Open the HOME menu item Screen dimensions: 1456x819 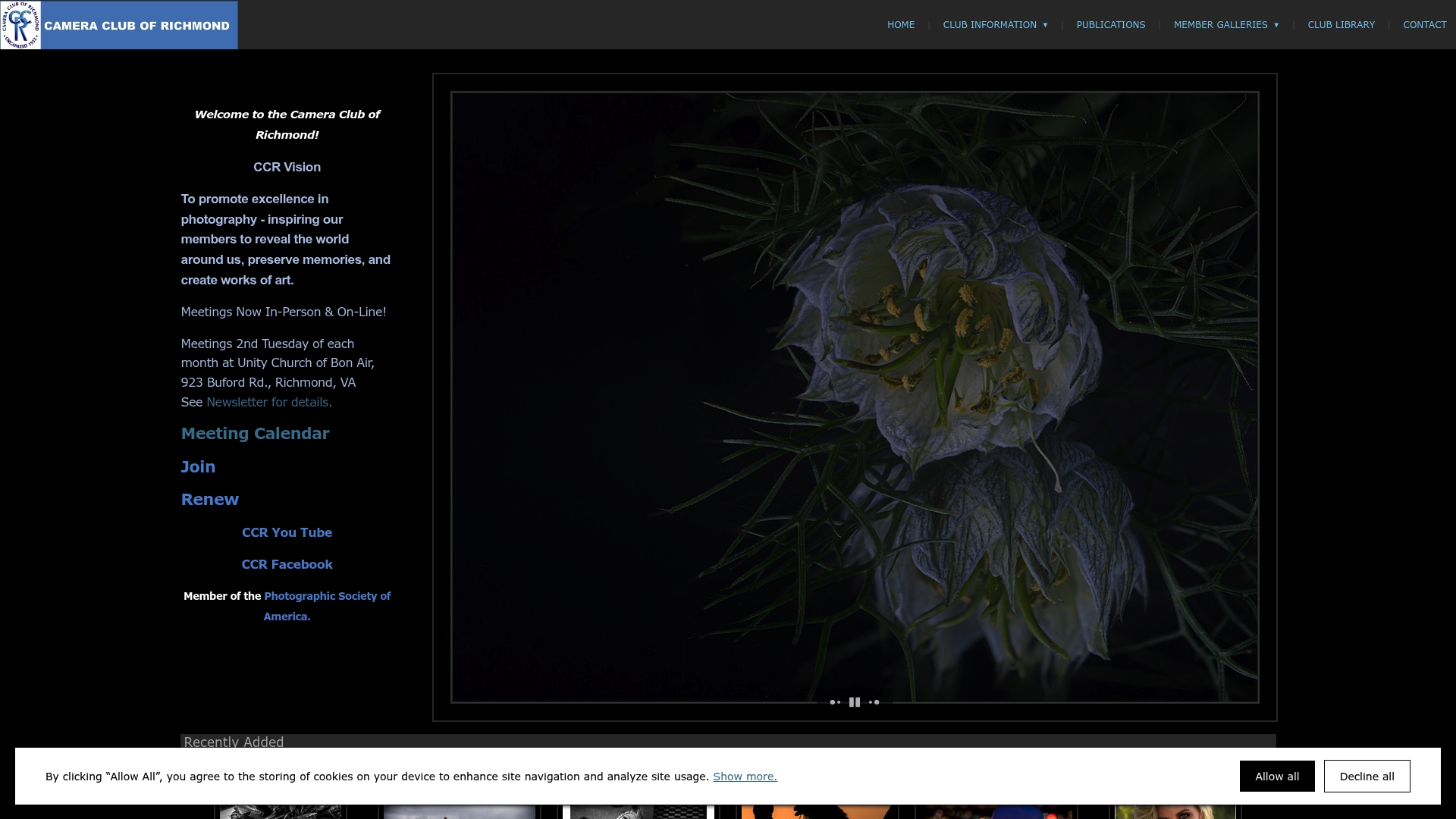tap(901, 25)
